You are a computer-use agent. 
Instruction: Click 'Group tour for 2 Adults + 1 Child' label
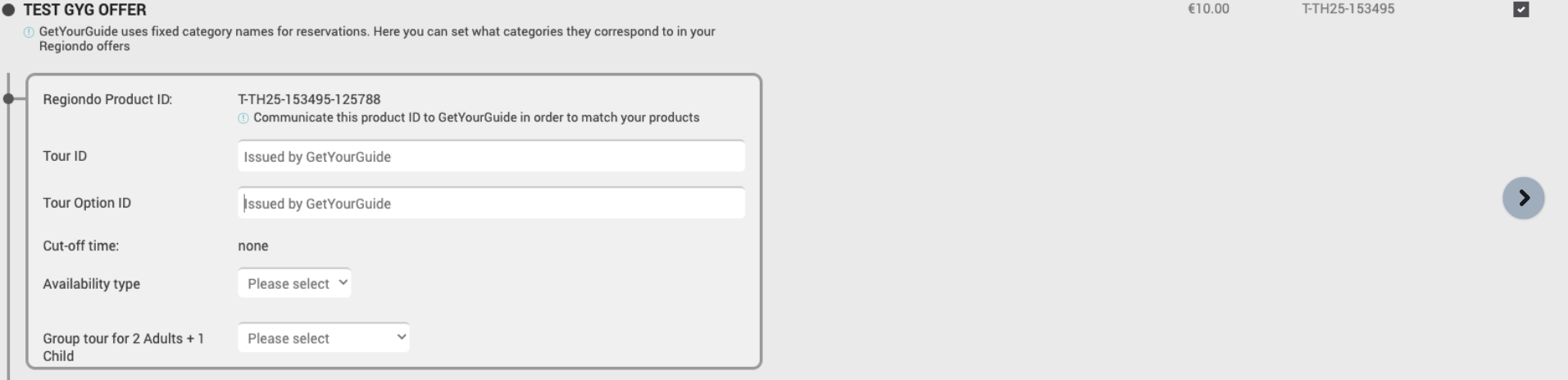[124, 347]
